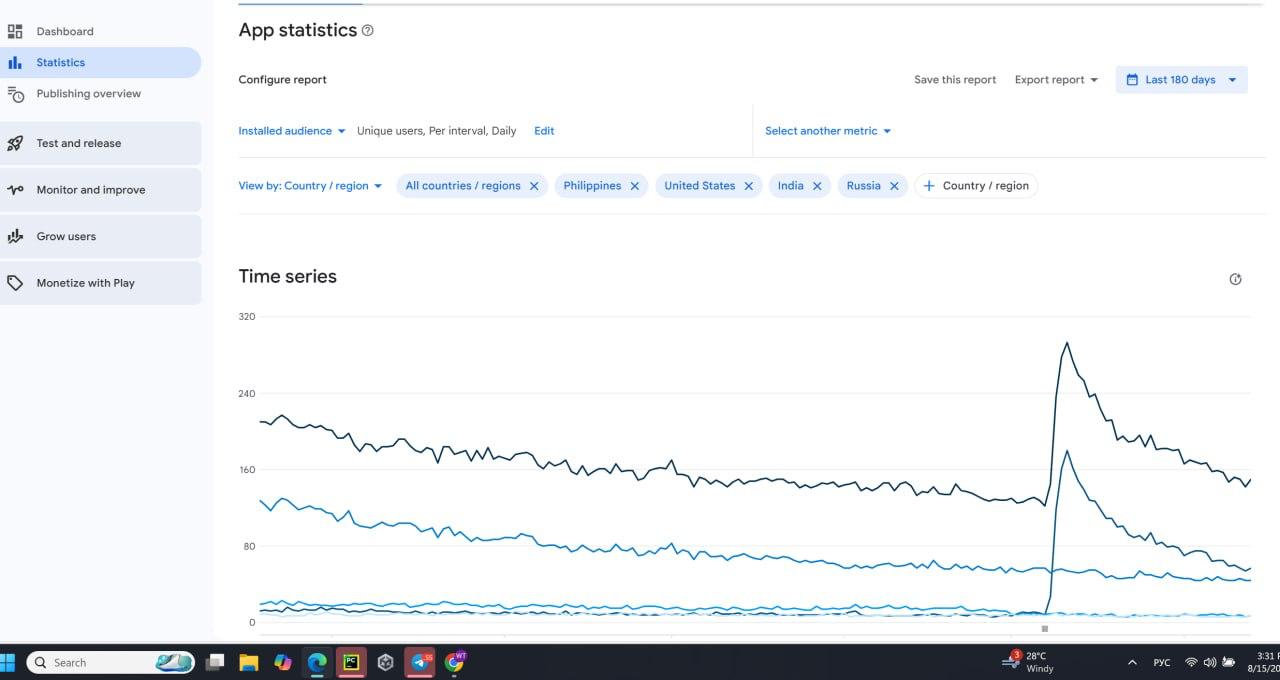Launch PyCharm from the taskbar

[351, 662]
